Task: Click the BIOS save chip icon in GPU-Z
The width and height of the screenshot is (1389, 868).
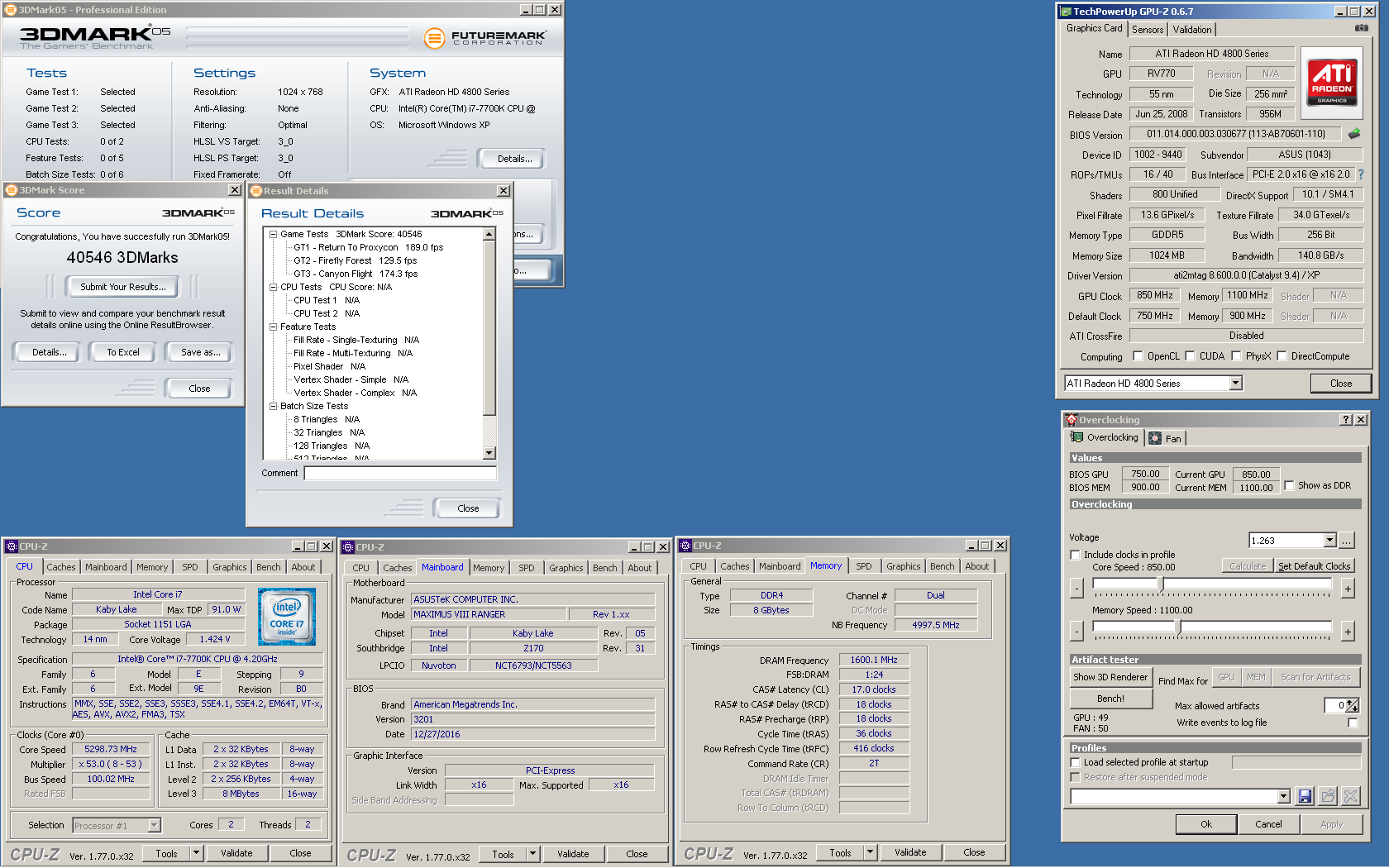Action: pos(1354,133)
